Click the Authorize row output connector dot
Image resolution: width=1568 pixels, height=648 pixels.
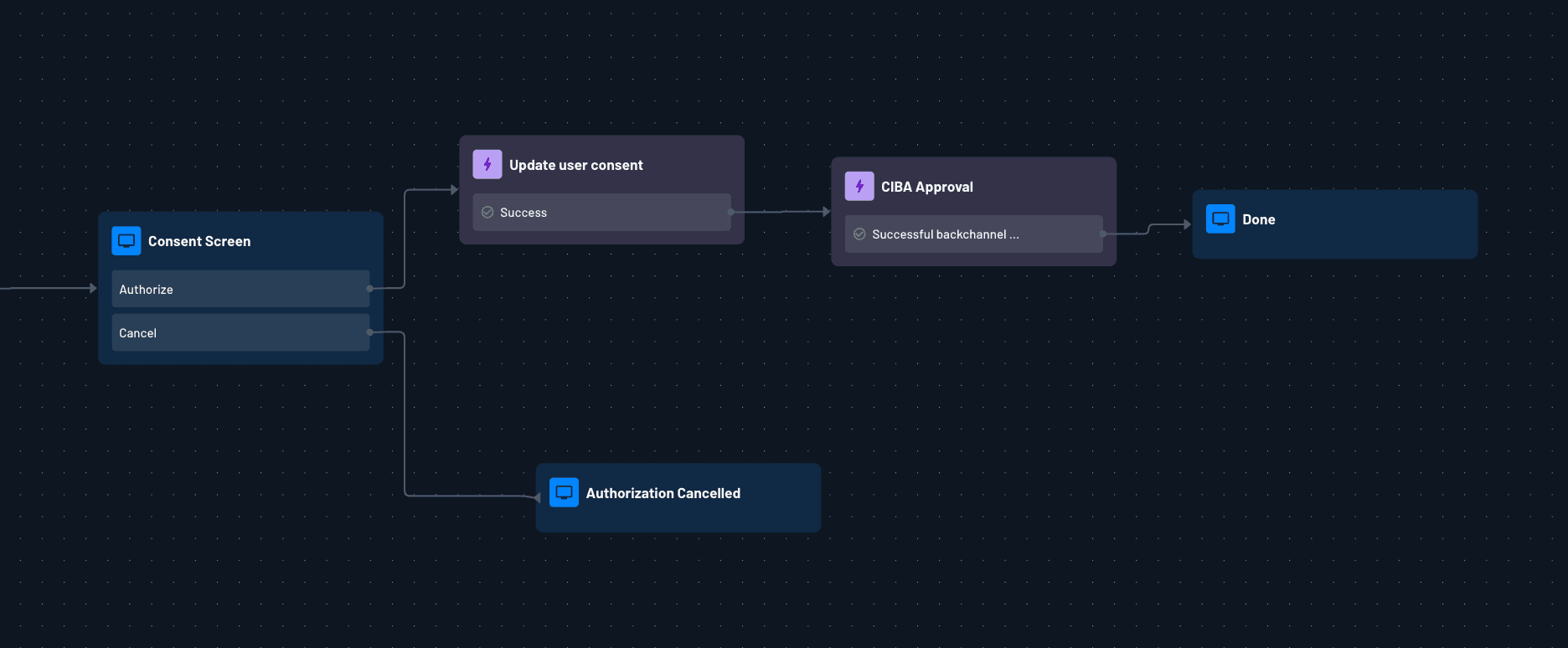[369, 289]
